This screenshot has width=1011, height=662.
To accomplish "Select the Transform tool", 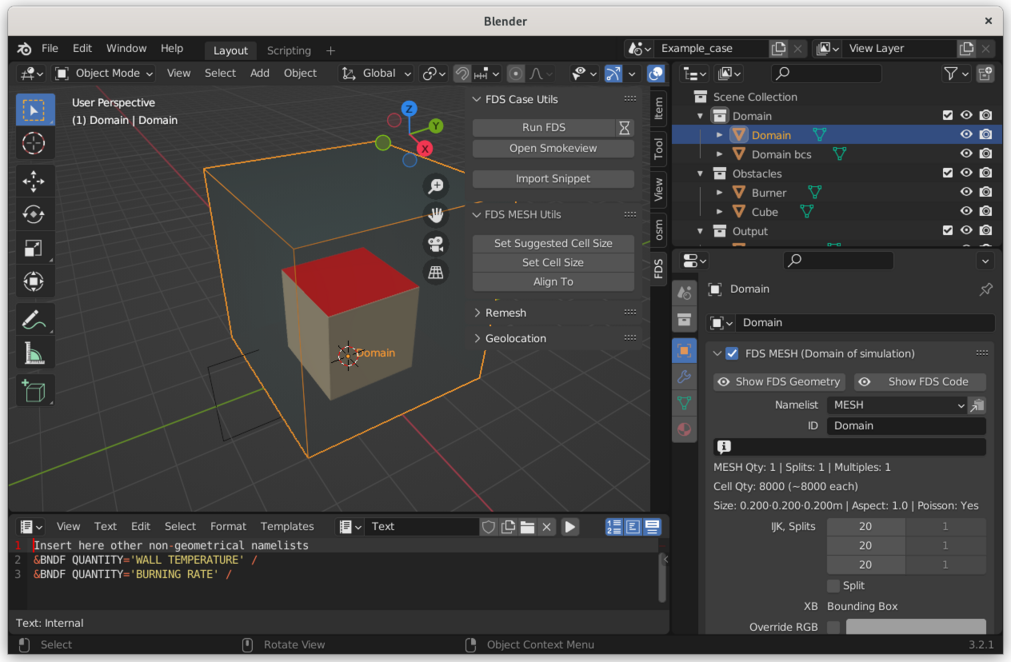I will pos(34,281).
